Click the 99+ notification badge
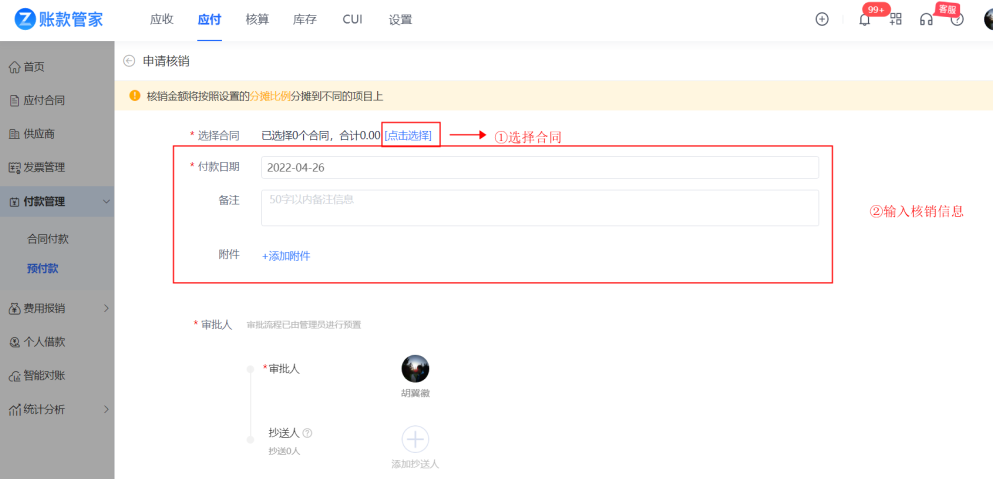Viewport: 993px width, 479px height. pyautogui.click(x=876, y=10)
